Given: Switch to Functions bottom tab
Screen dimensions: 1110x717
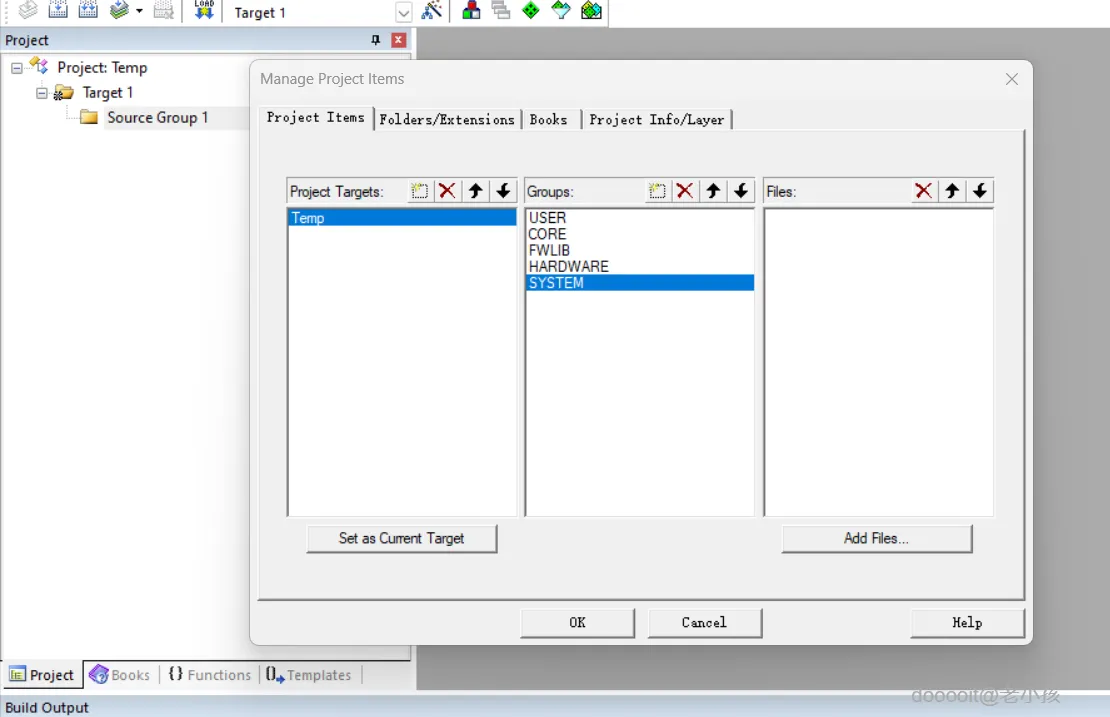Looking at the screenshot, I should [210, 675].
